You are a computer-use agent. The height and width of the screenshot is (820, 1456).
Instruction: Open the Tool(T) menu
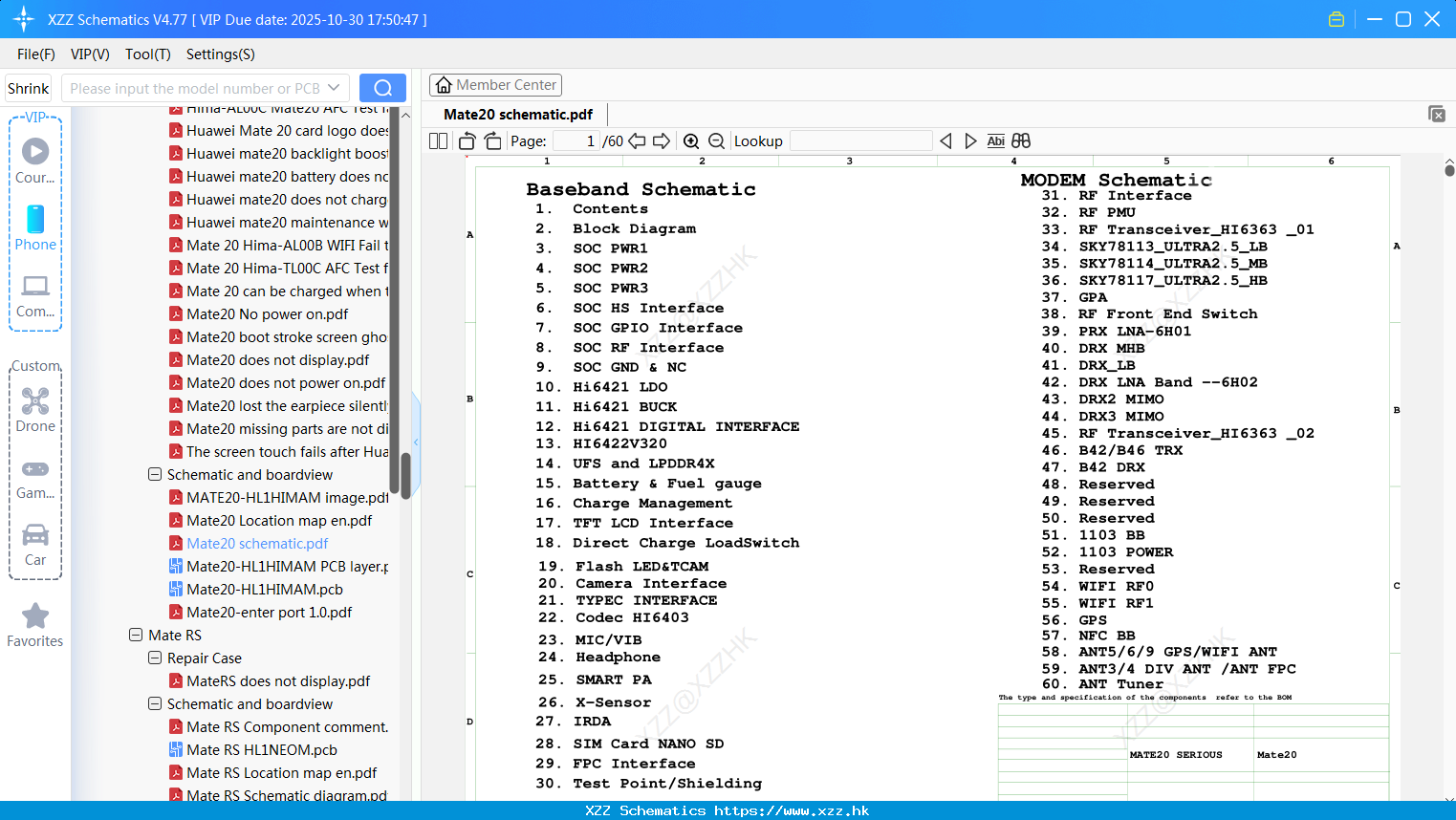(x=148, y=54)
